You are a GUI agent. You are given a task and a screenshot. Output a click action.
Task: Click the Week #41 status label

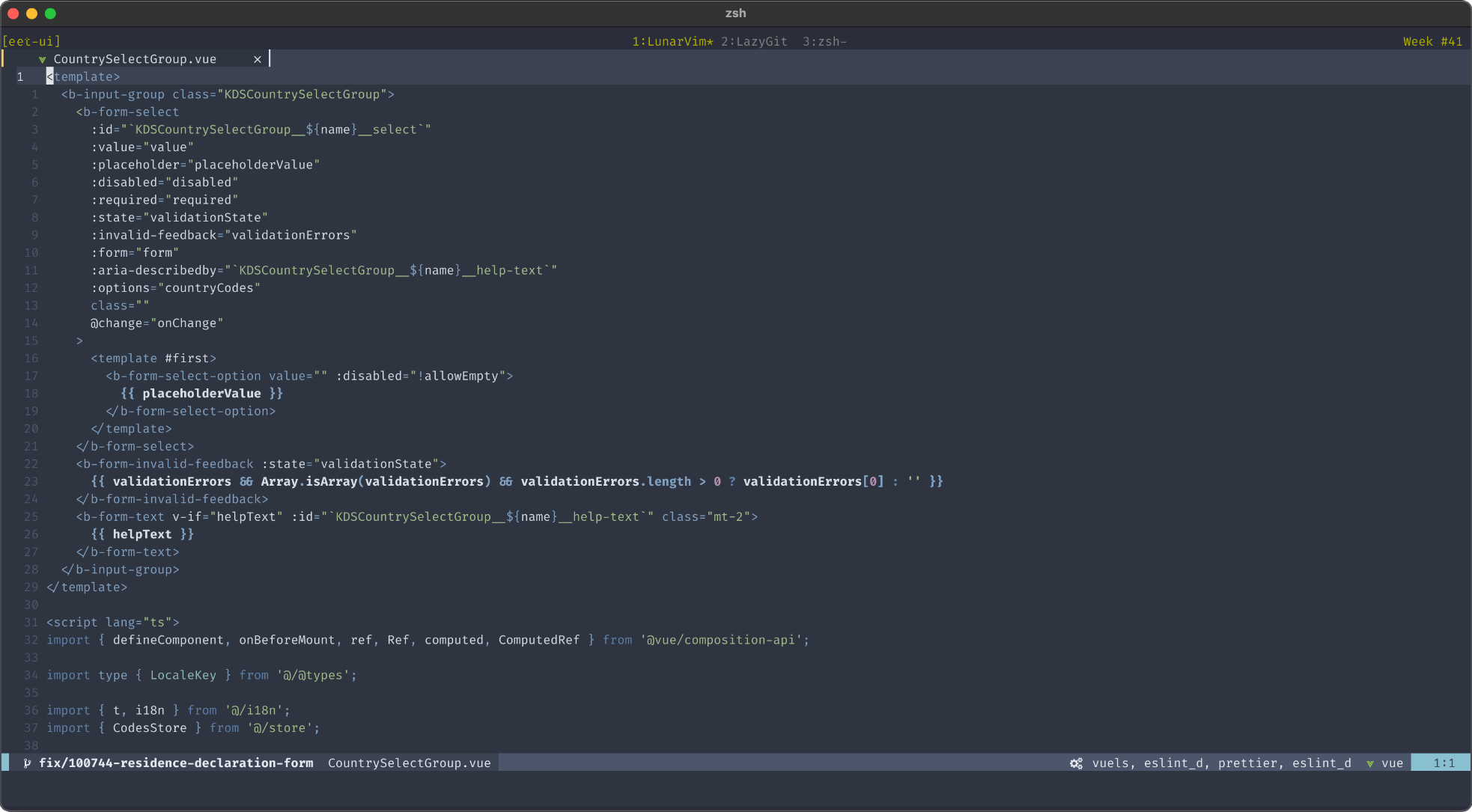click(x=1432, y=41)
